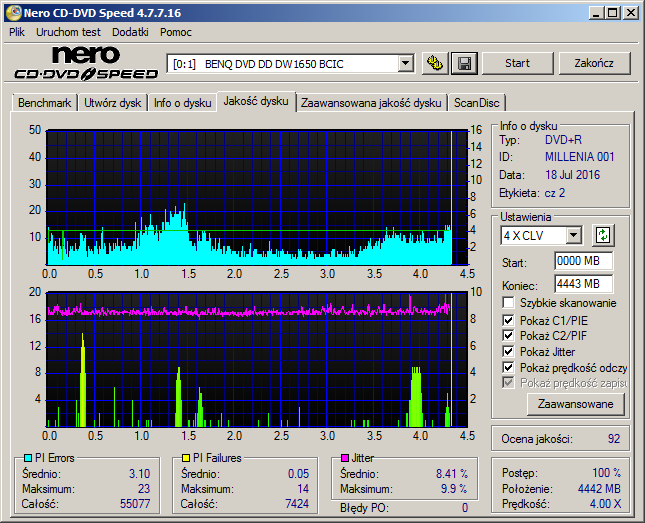
Task: Click the Start field showing 0000 MB
Action: pos(583,261)
